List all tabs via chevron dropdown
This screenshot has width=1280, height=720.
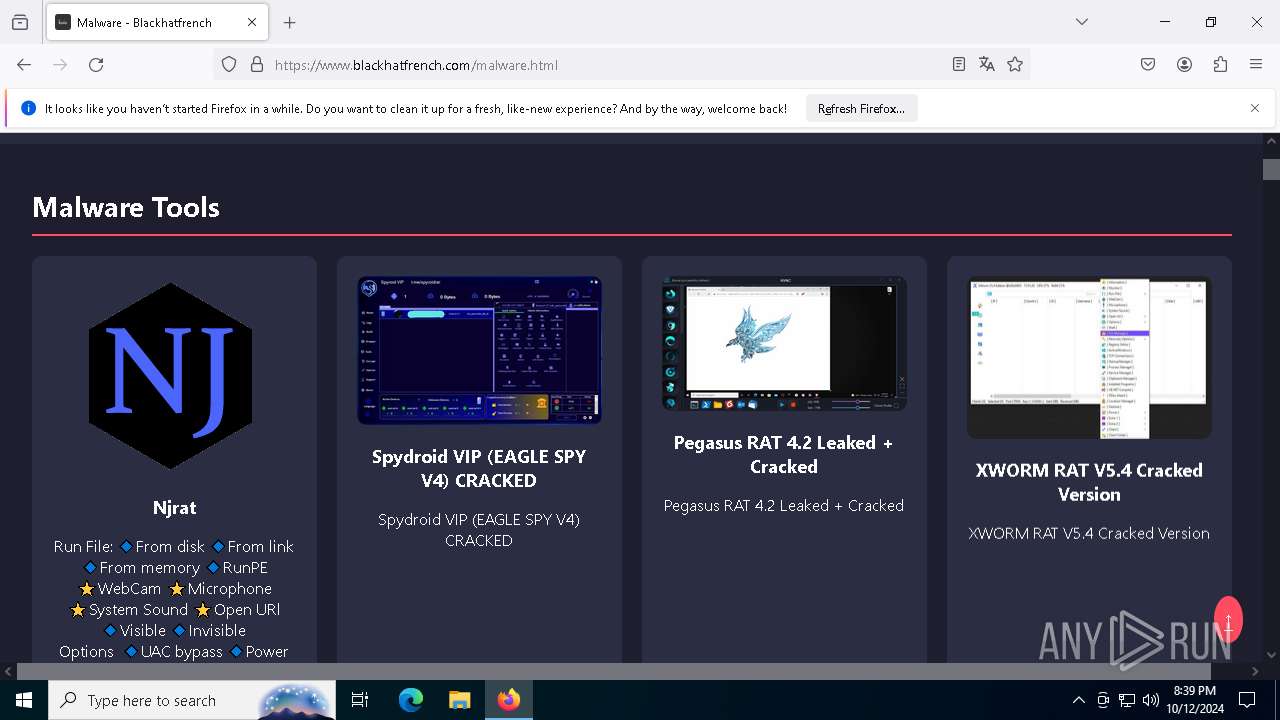point(1082,22)
